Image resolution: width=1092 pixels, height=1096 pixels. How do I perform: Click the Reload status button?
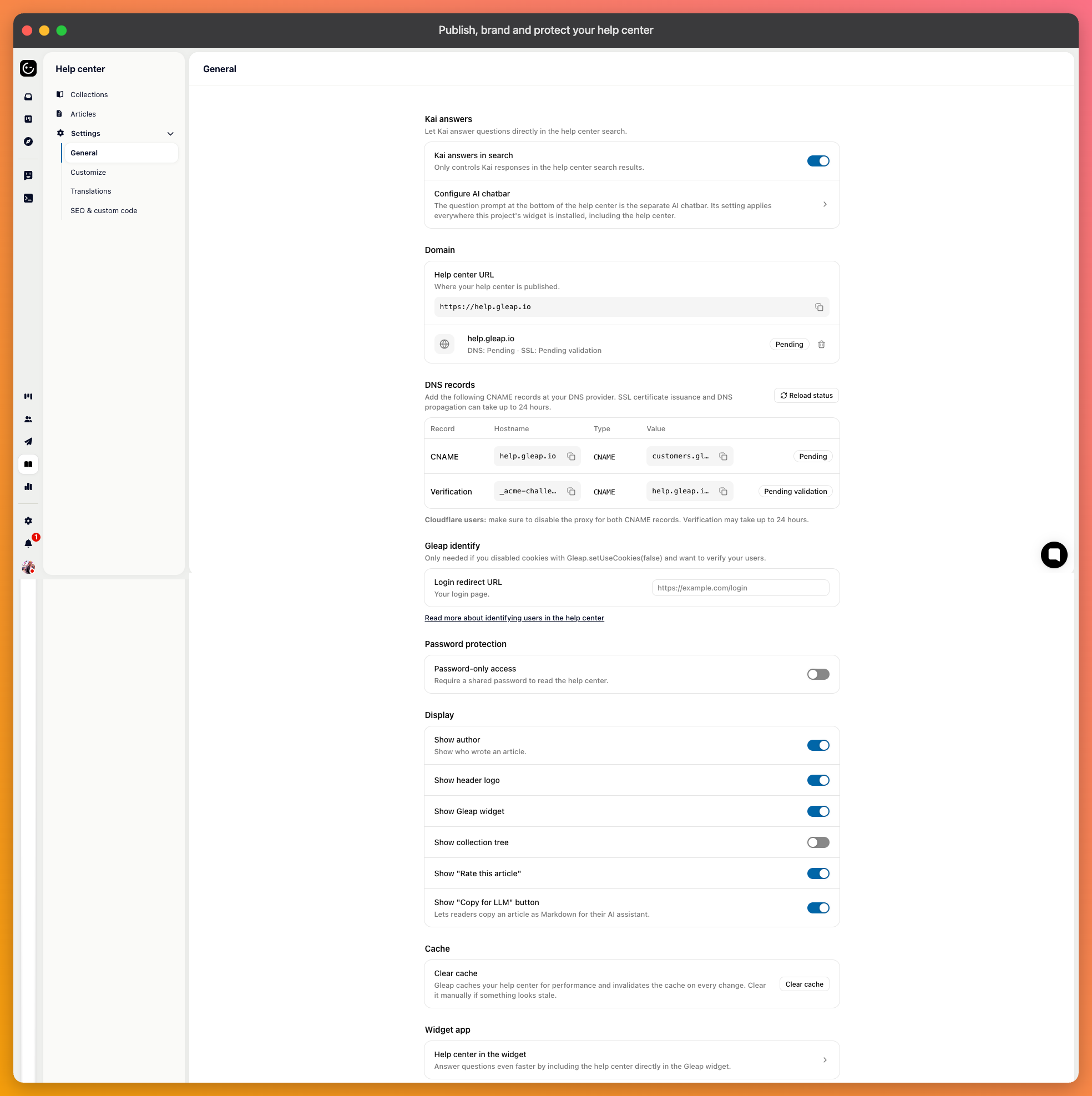(806, 396)
